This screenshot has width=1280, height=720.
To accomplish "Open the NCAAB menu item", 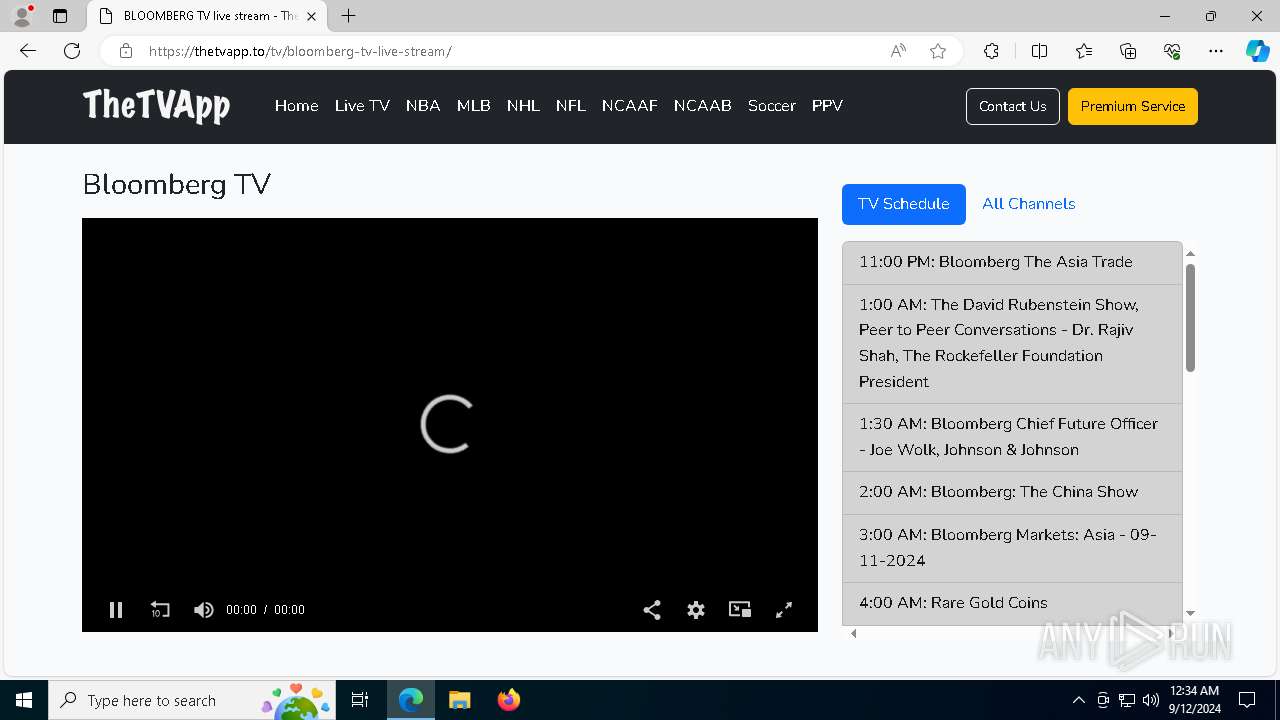I will (x=703, y=106).
